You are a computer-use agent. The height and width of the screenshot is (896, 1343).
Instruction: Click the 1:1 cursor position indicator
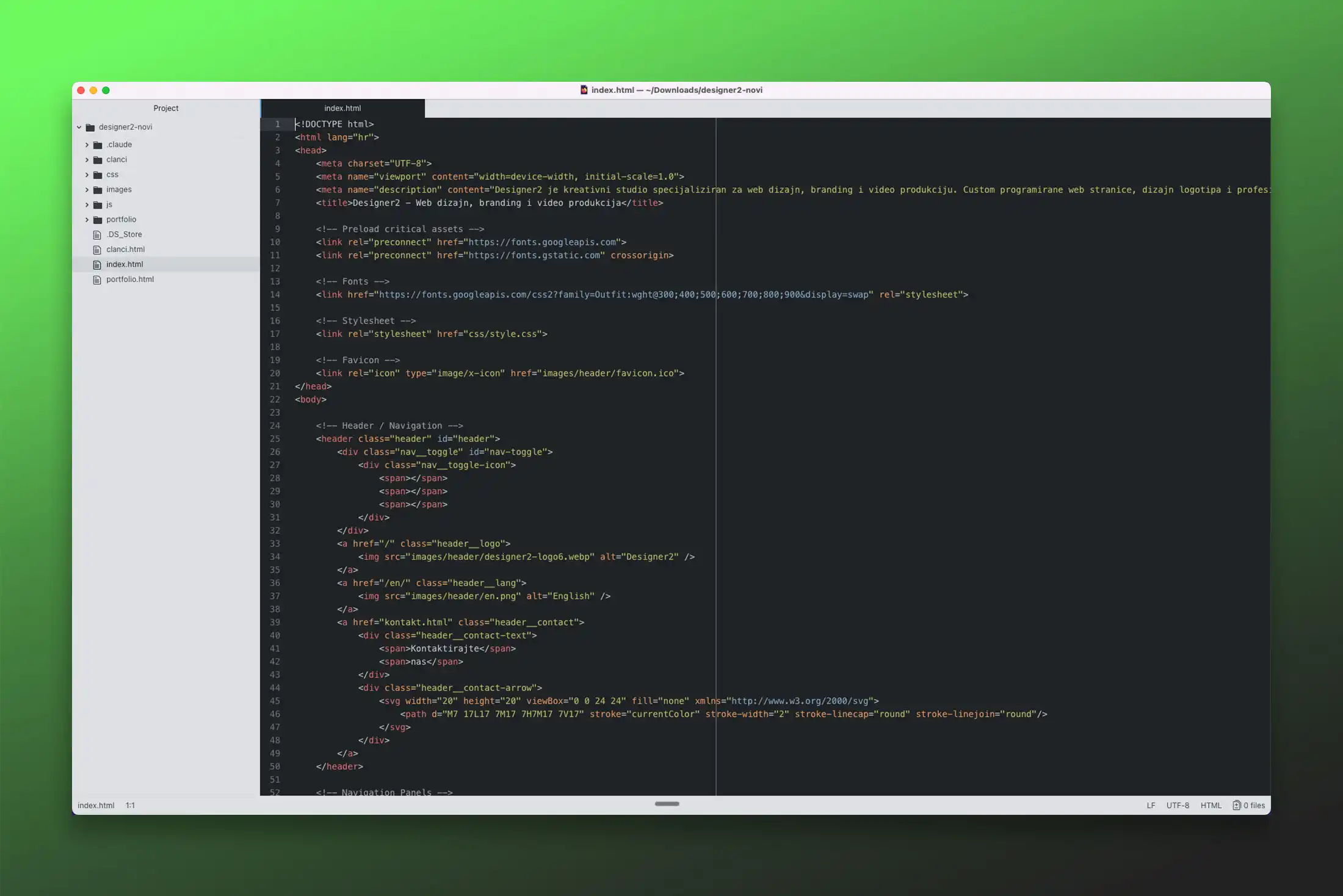coord(130,806)
